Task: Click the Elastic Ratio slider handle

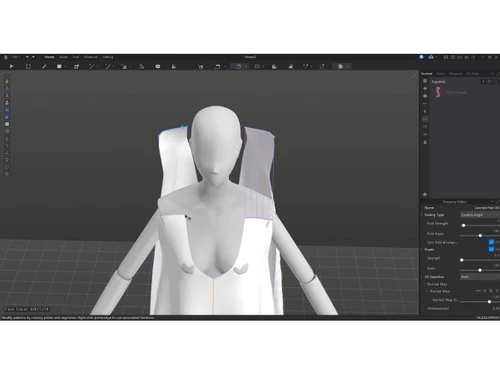Action: coord(480,270)
